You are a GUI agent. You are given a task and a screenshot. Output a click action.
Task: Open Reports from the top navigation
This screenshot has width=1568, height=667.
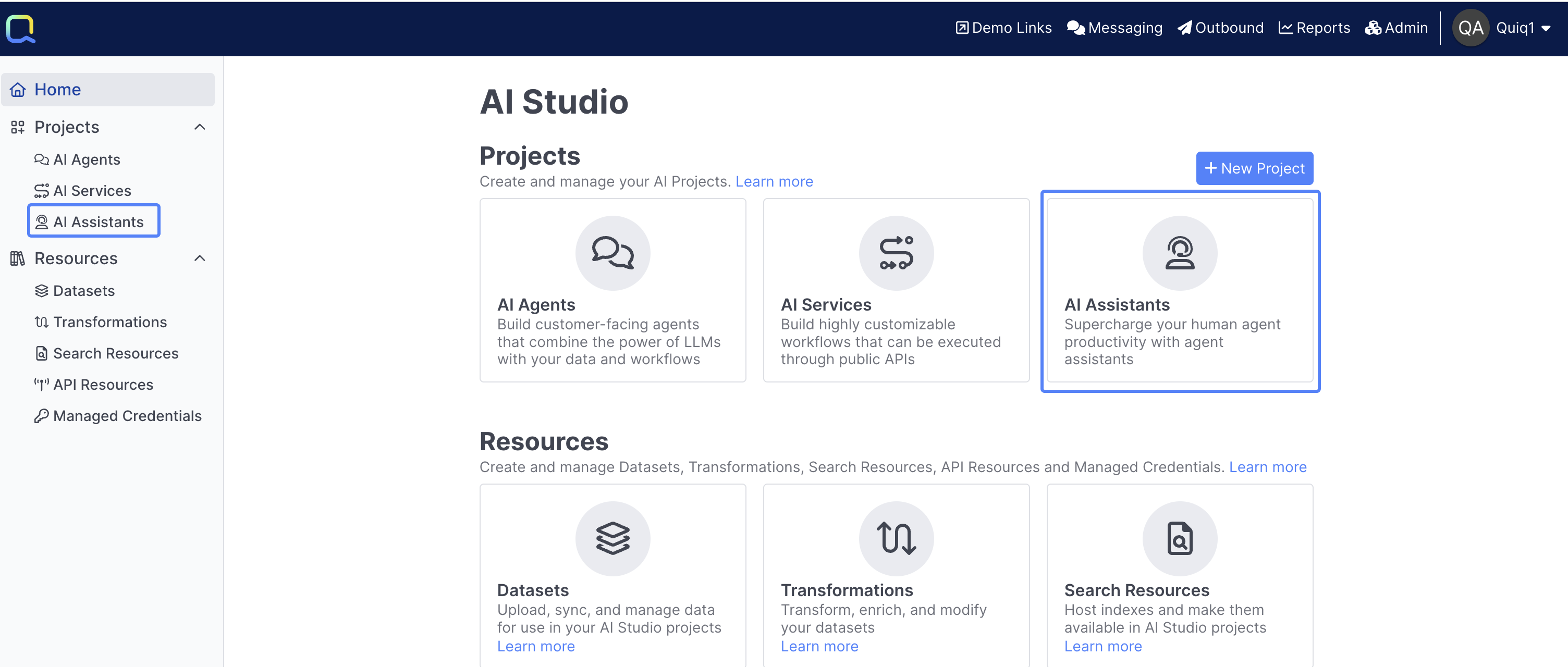pos(1314,28)
